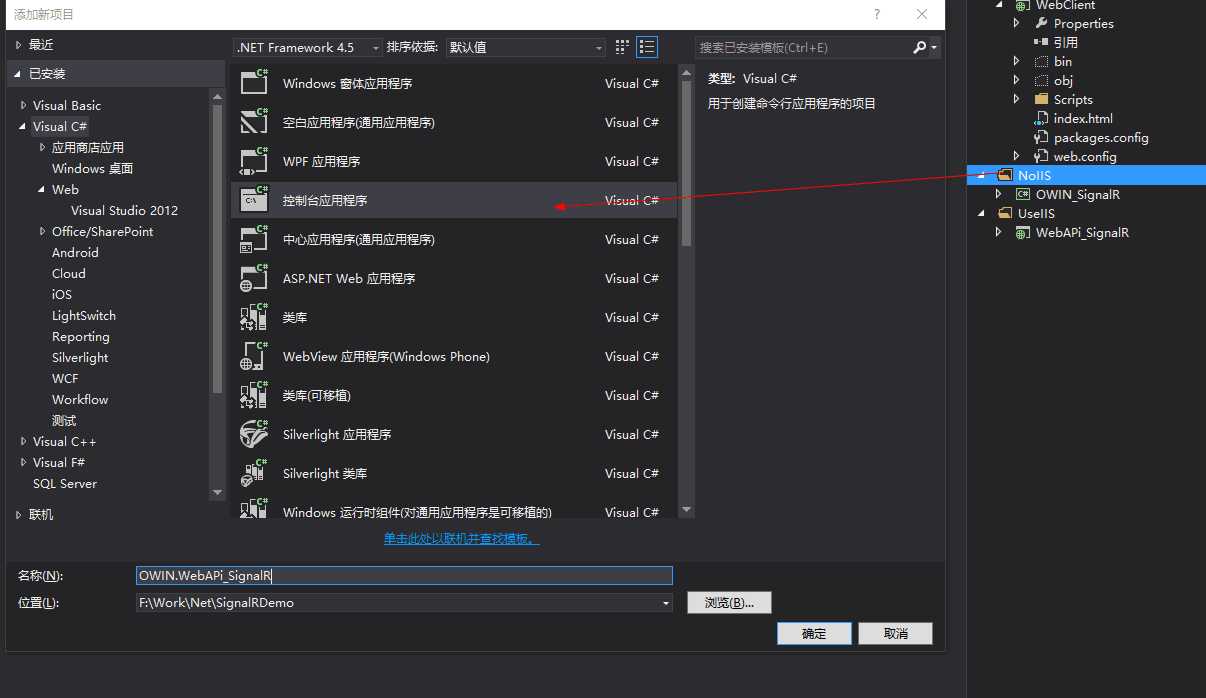Select the Silverlight category
Screen dimensions: 1206x698
pyautogui.click(x=80, y=357)
